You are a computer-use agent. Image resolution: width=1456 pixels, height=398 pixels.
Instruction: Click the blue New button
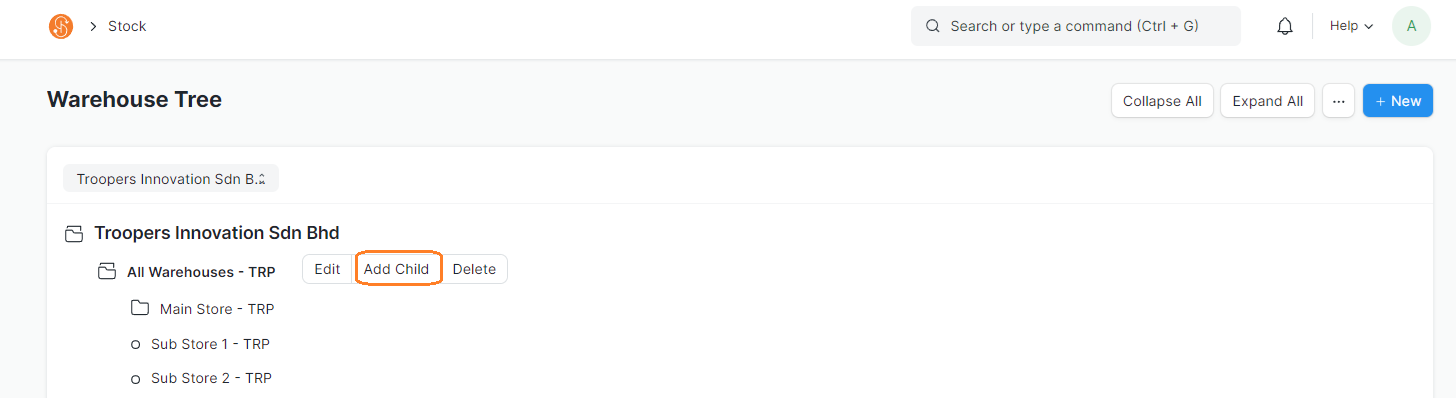[x=1397, y=101]
